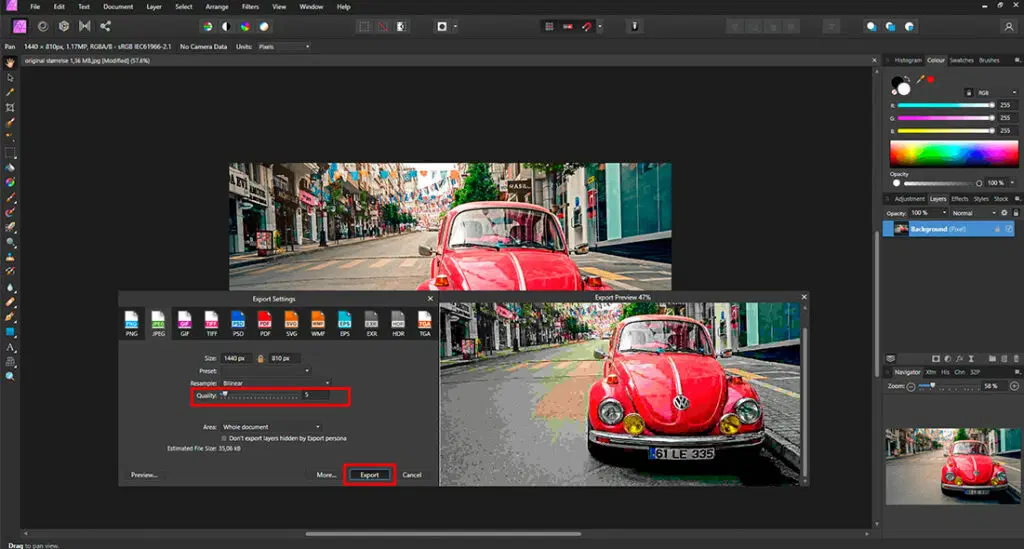Toggle the lock on Background layer
Viewport: 1024px width, 549px height.
pos(997,229)
